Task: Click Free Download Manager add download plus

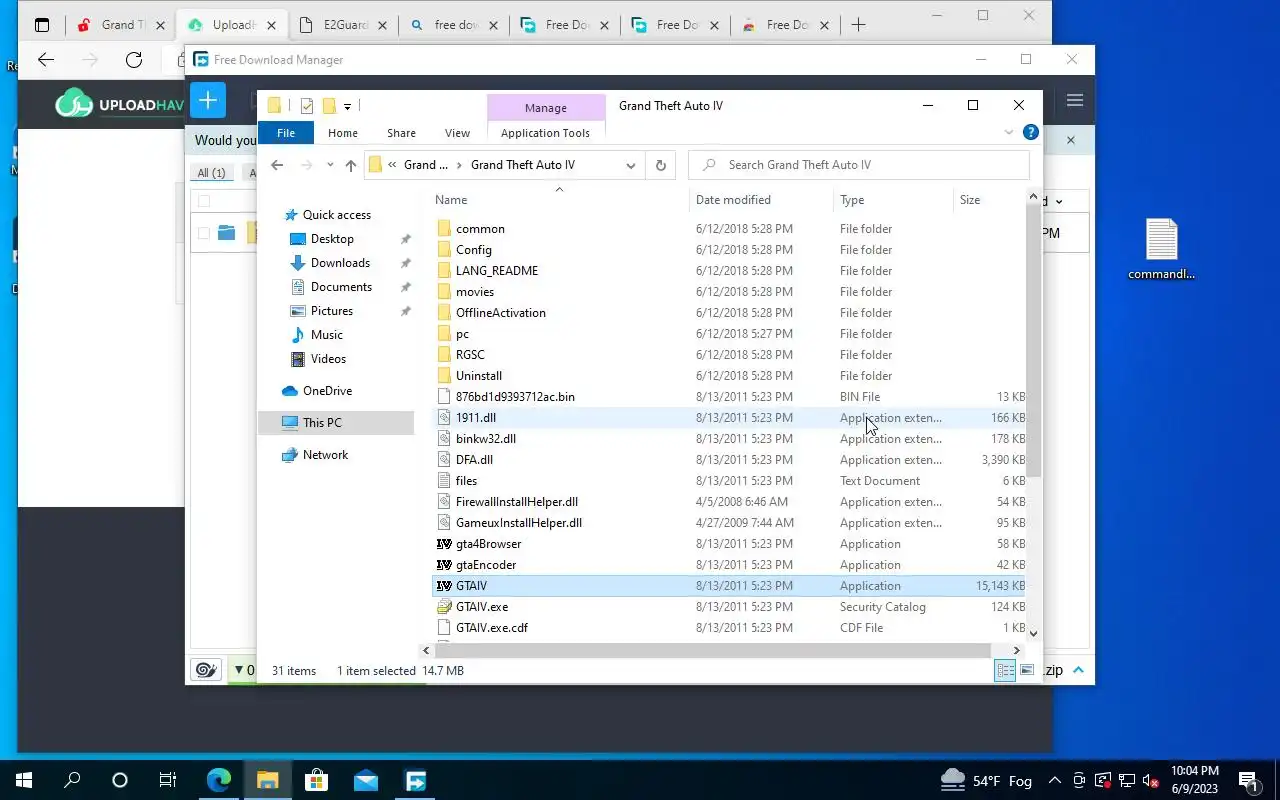Action: (x=207, y=100)
